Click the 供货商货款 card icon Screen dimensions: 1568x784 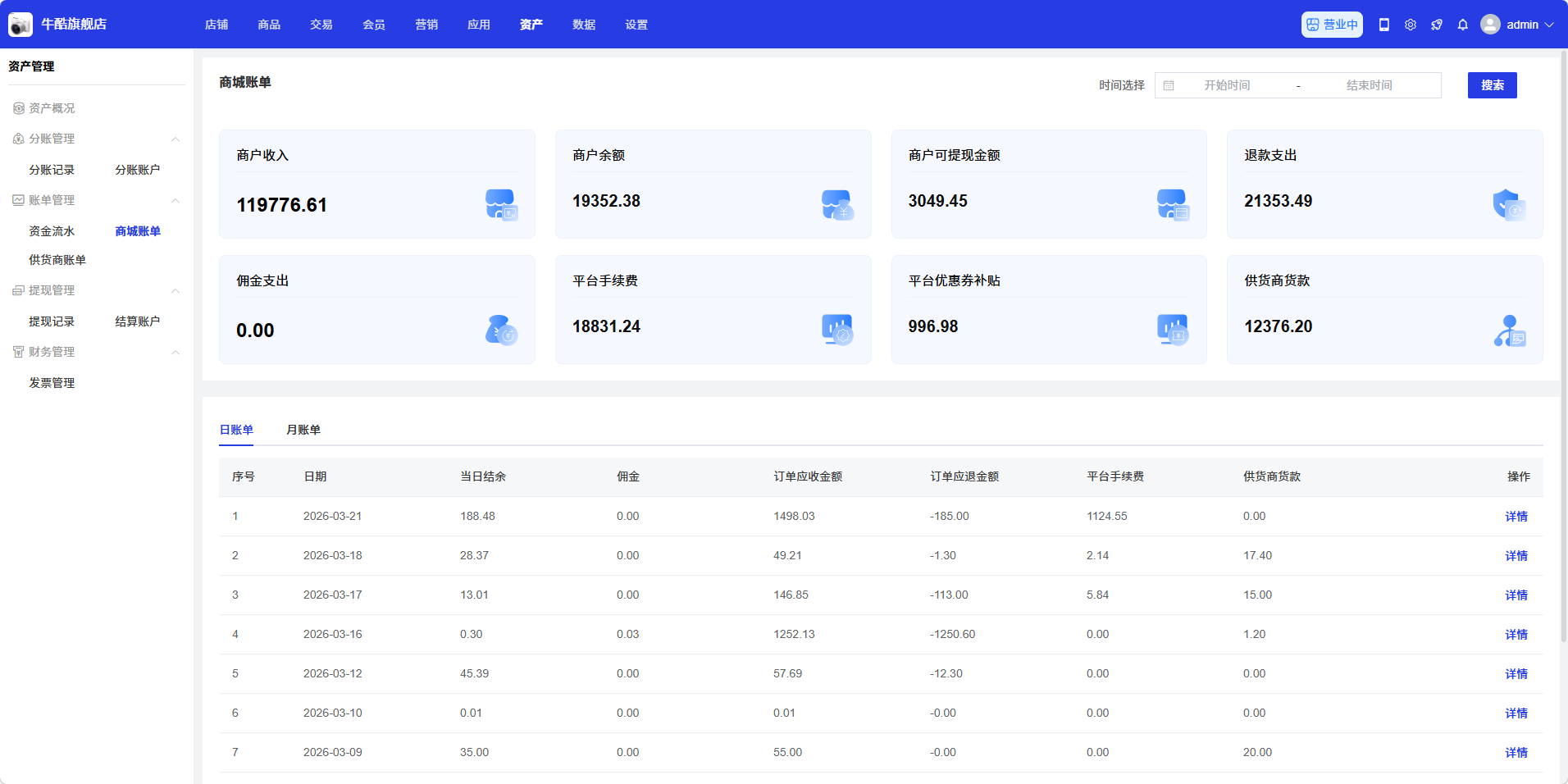(x=1508, y=330)
